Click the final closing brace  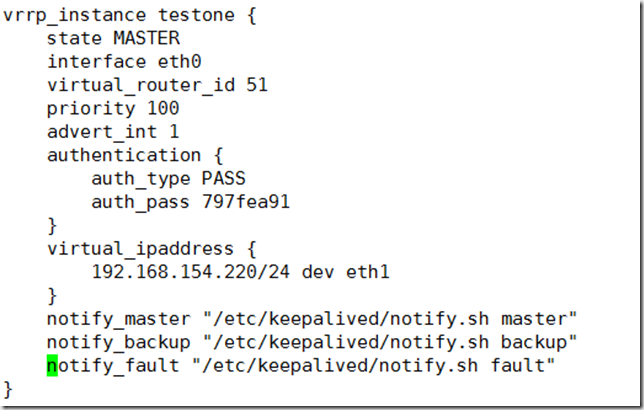tap(9, 388)
